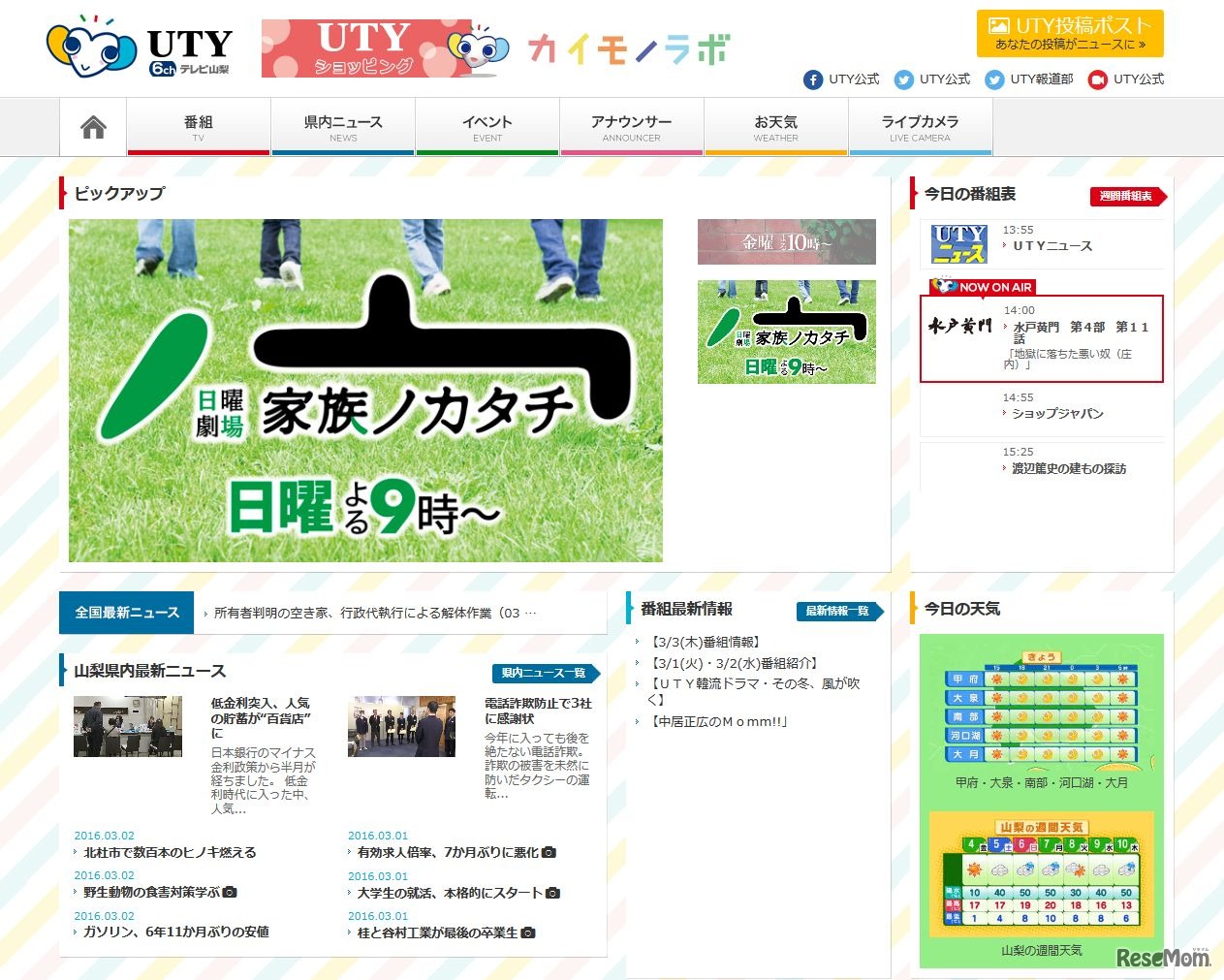Open 電話詐欺防止で3社に感謝状 article
Screen dimensions: 1224x980
coord(538,711)
